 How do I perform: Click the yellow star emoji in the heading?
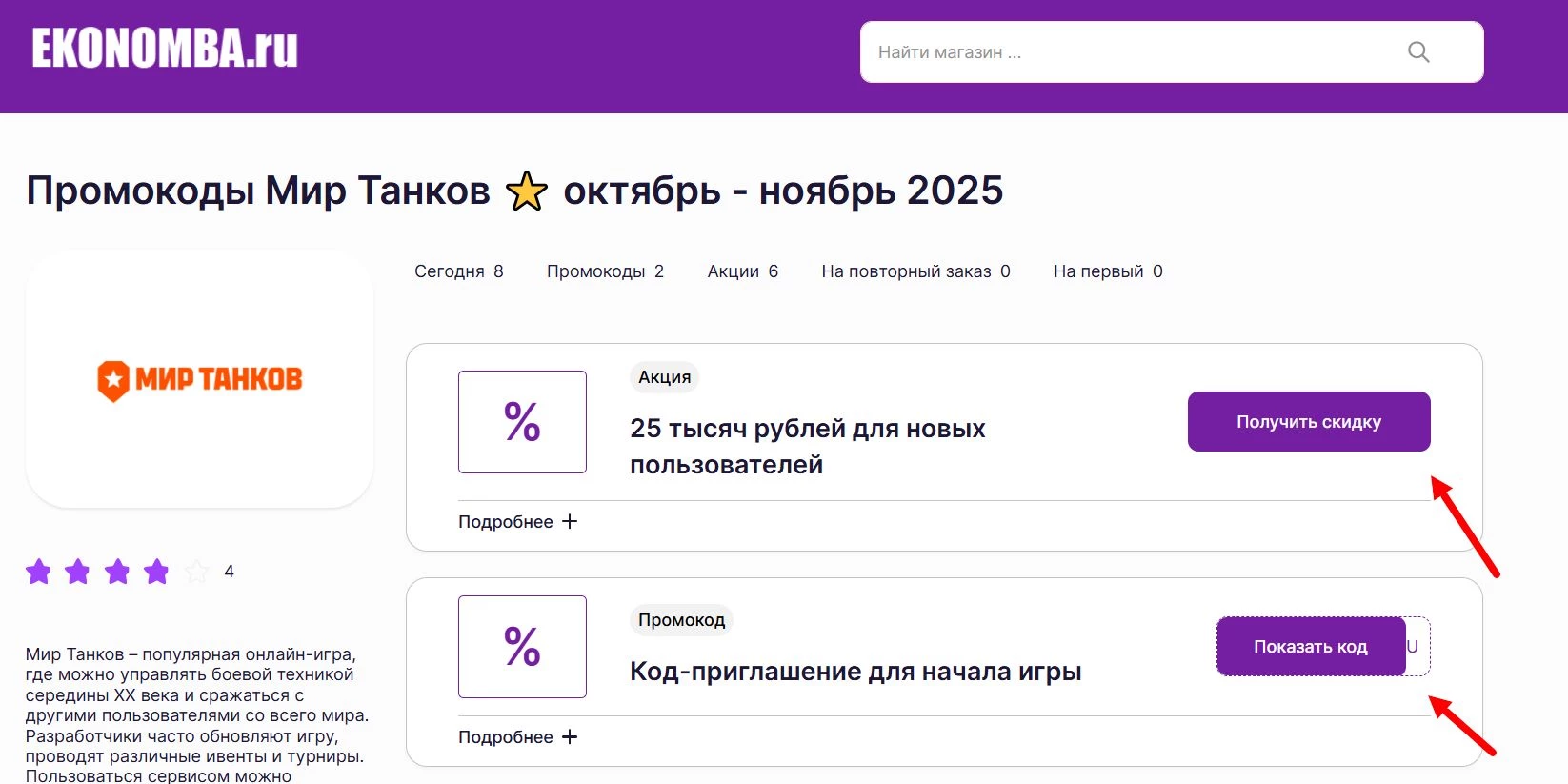(x=527, y=191)
